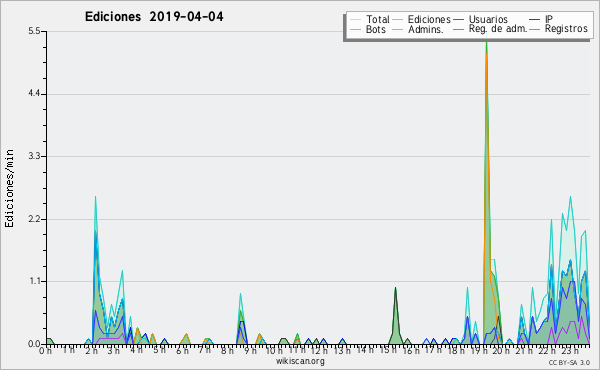
Task: Click the 2.2 y-axis value
Action: [34, 219]
